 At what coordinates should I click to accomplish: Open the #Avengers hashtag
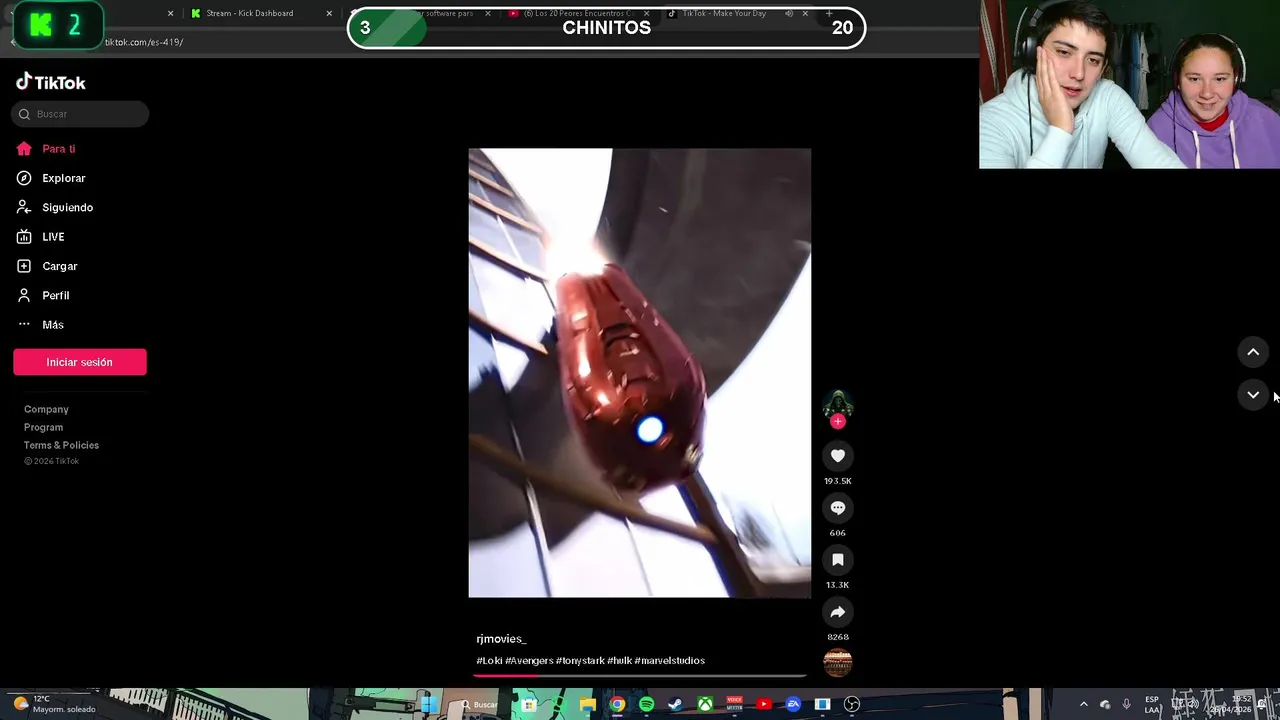529,661
